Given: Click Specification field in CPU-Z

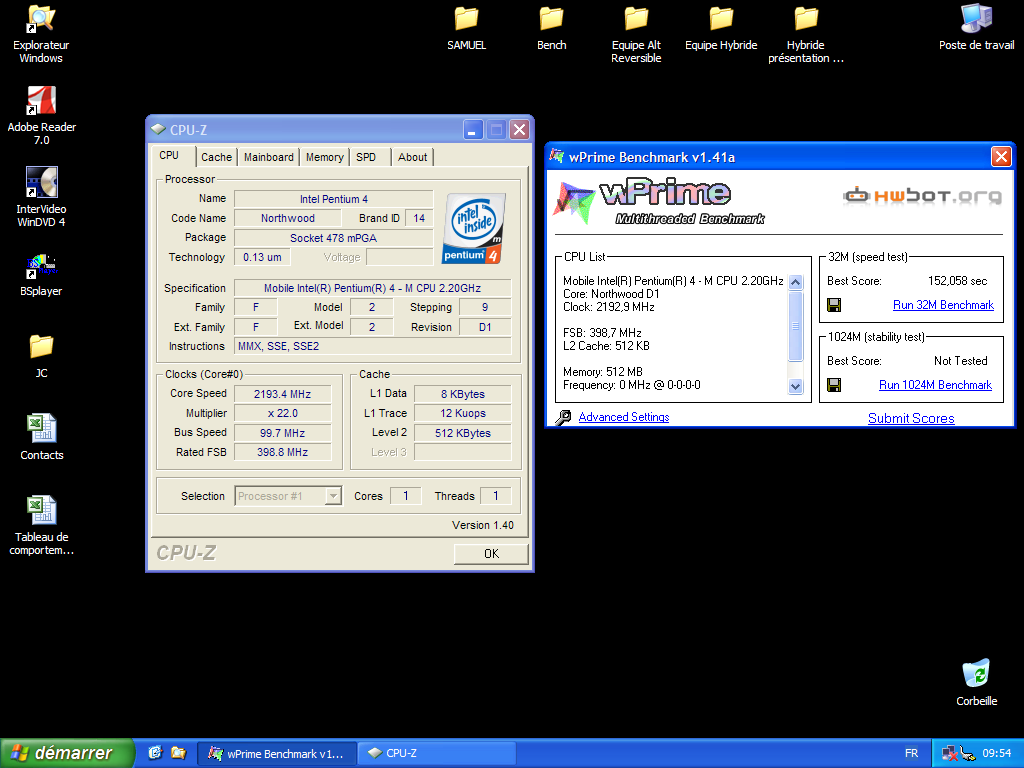Looking at the screenshot, I should pyautogui.click(x=372, y=288).
